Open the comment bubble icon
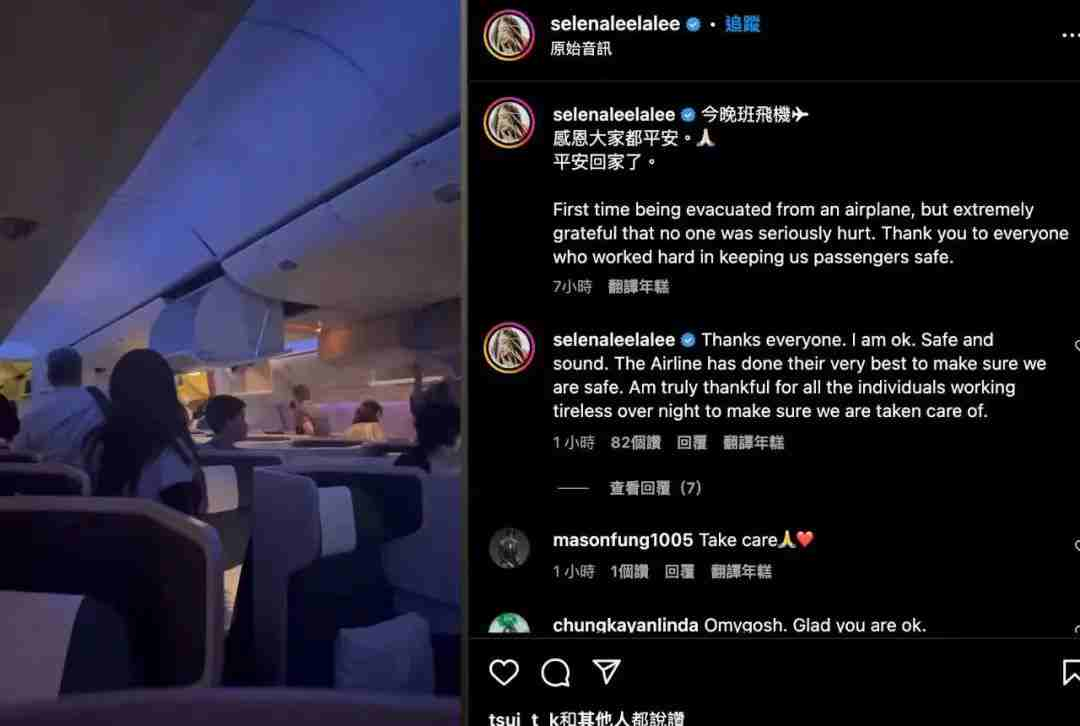 coord(555,672)
